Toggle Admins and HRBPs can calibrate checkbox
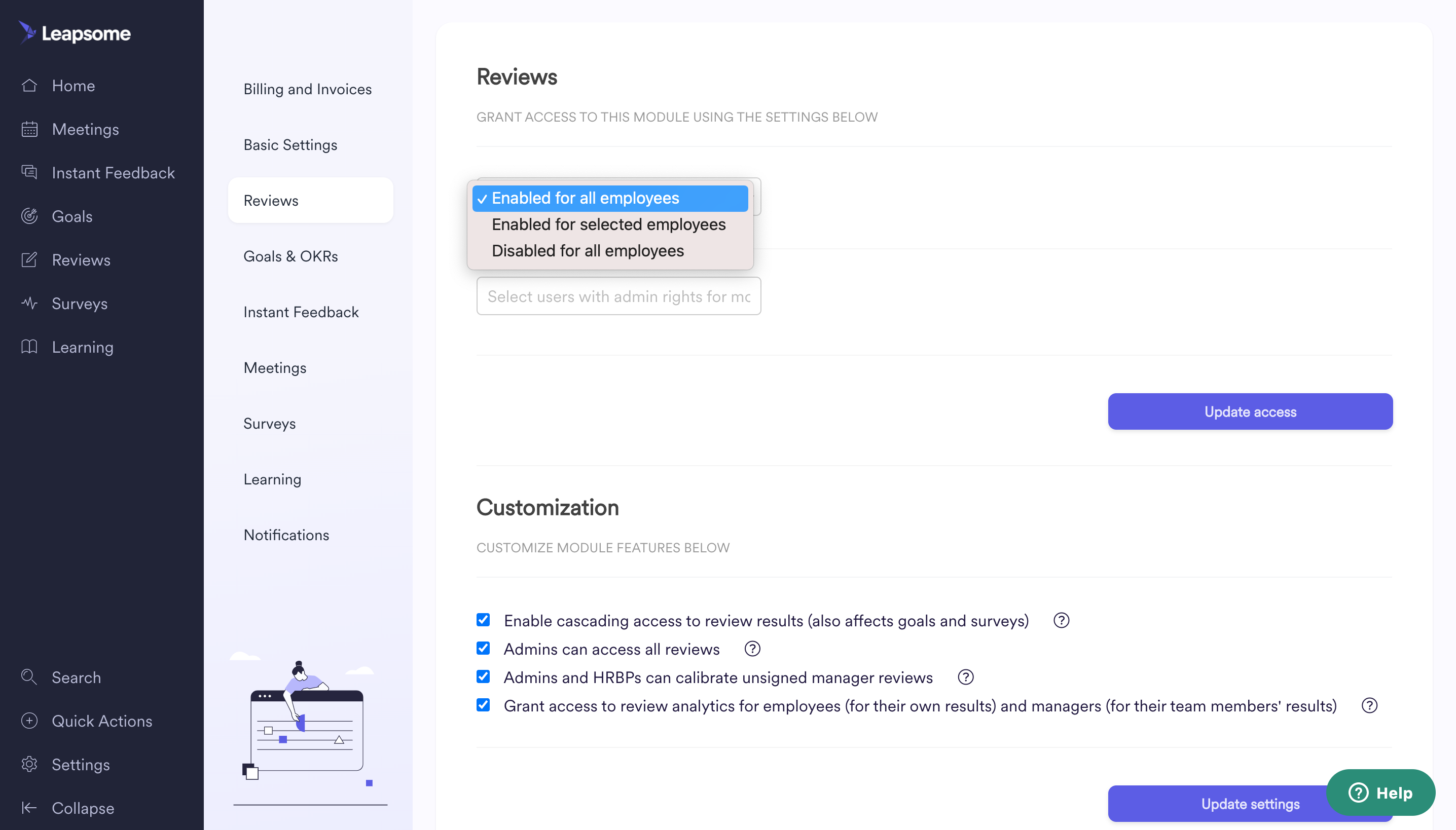This screenshot has width=1456, height=830. (483, 676)
